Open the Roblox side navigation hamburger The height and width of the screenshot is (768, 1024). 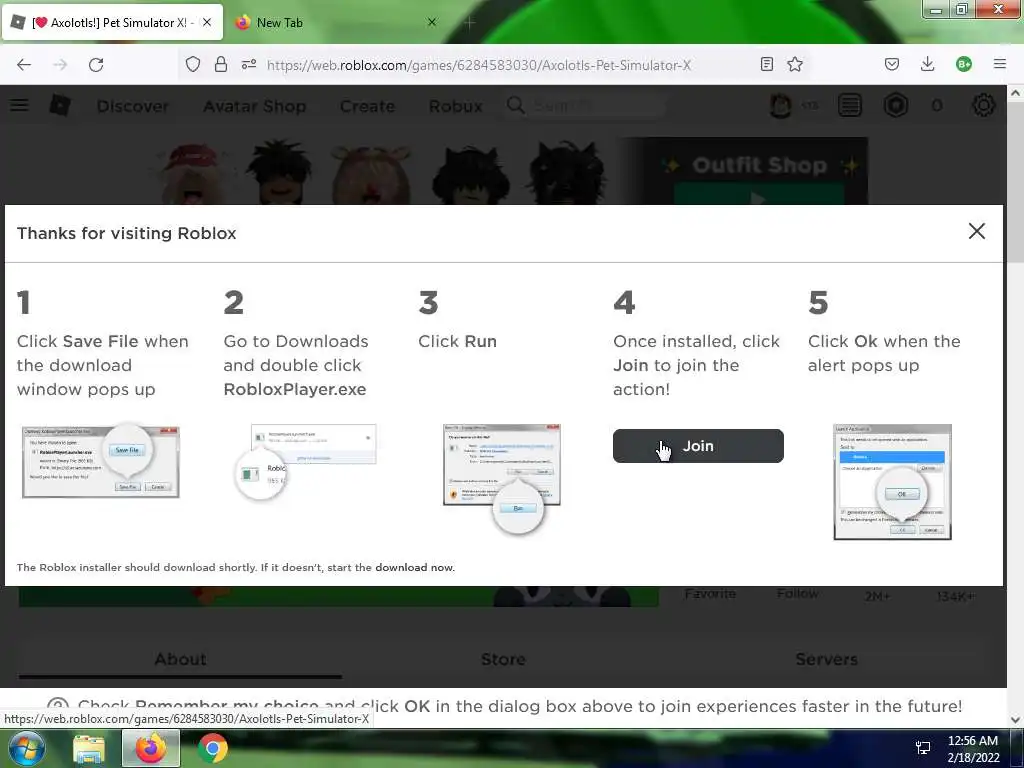(x=20, y=105)
